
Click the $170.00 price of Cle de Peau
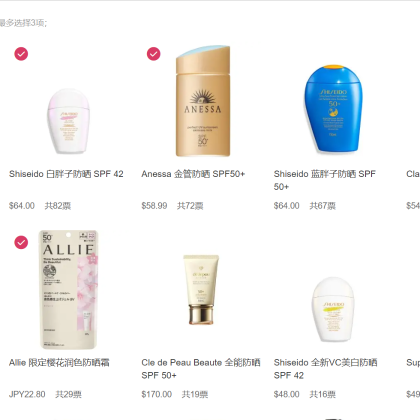(156, 394)
